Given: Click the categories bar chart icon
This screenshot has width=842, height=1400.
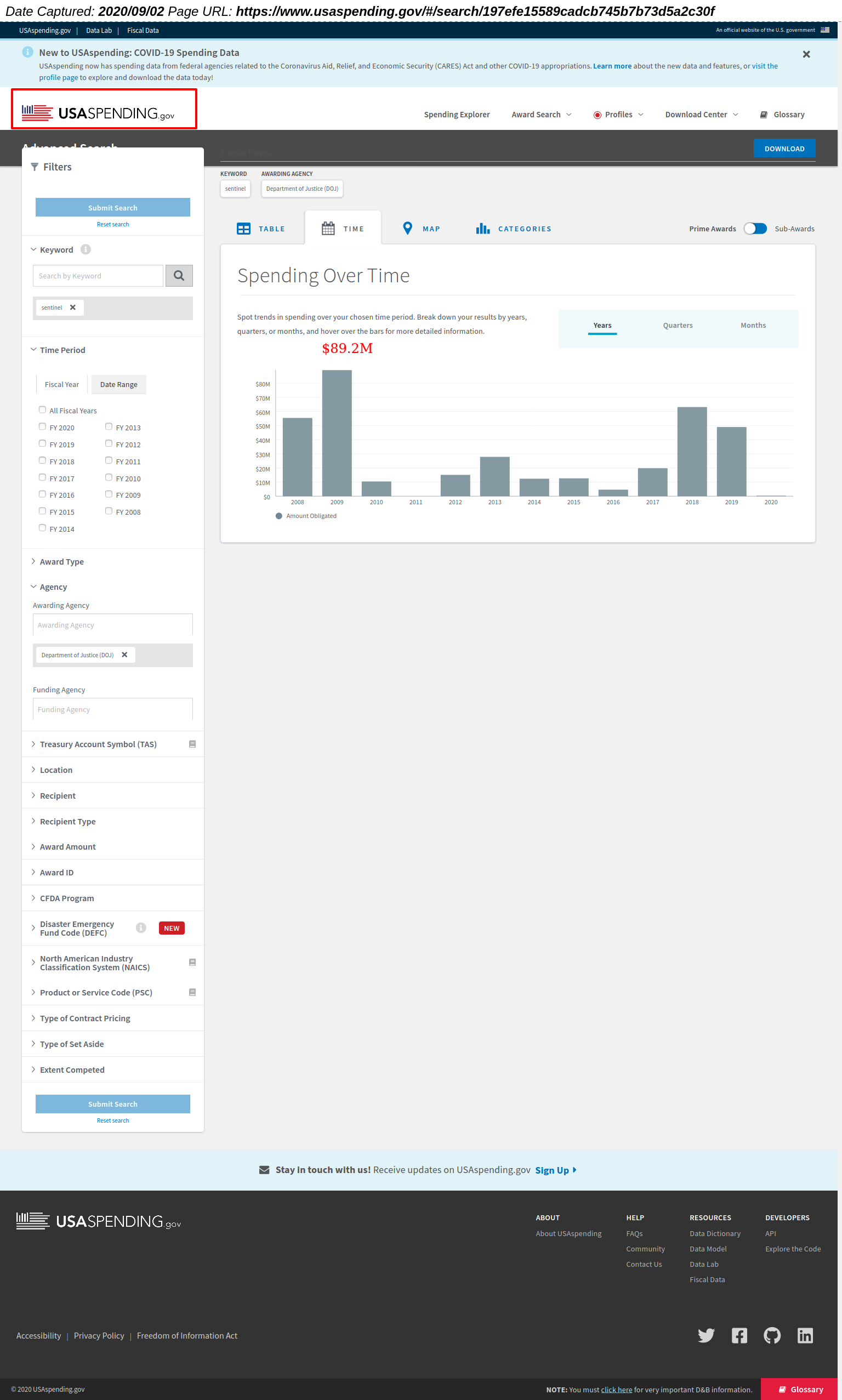Looking at the screenshot, I should [483, 228].
